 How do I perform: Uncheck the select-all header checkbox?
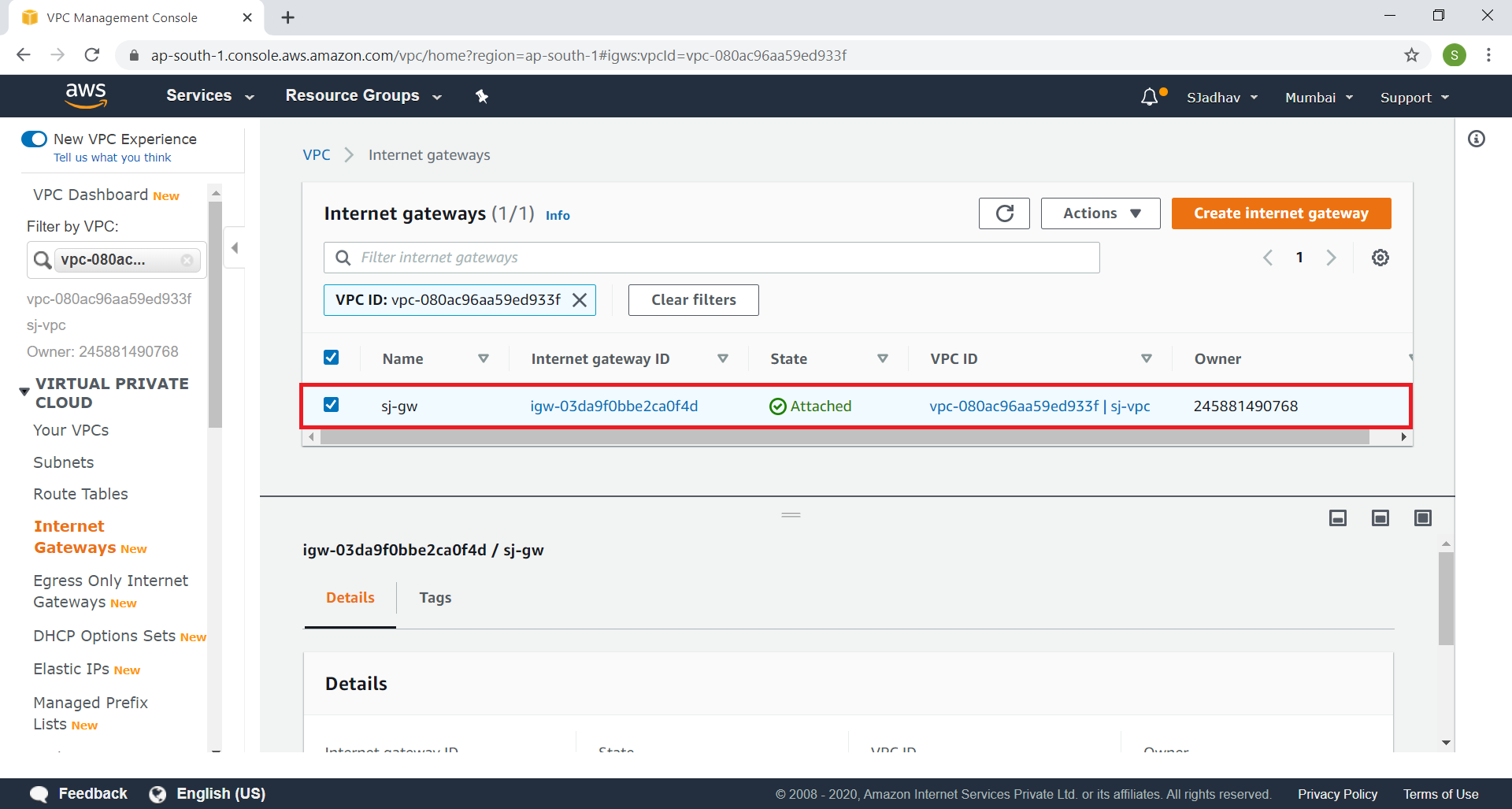[x=331, y=356]
